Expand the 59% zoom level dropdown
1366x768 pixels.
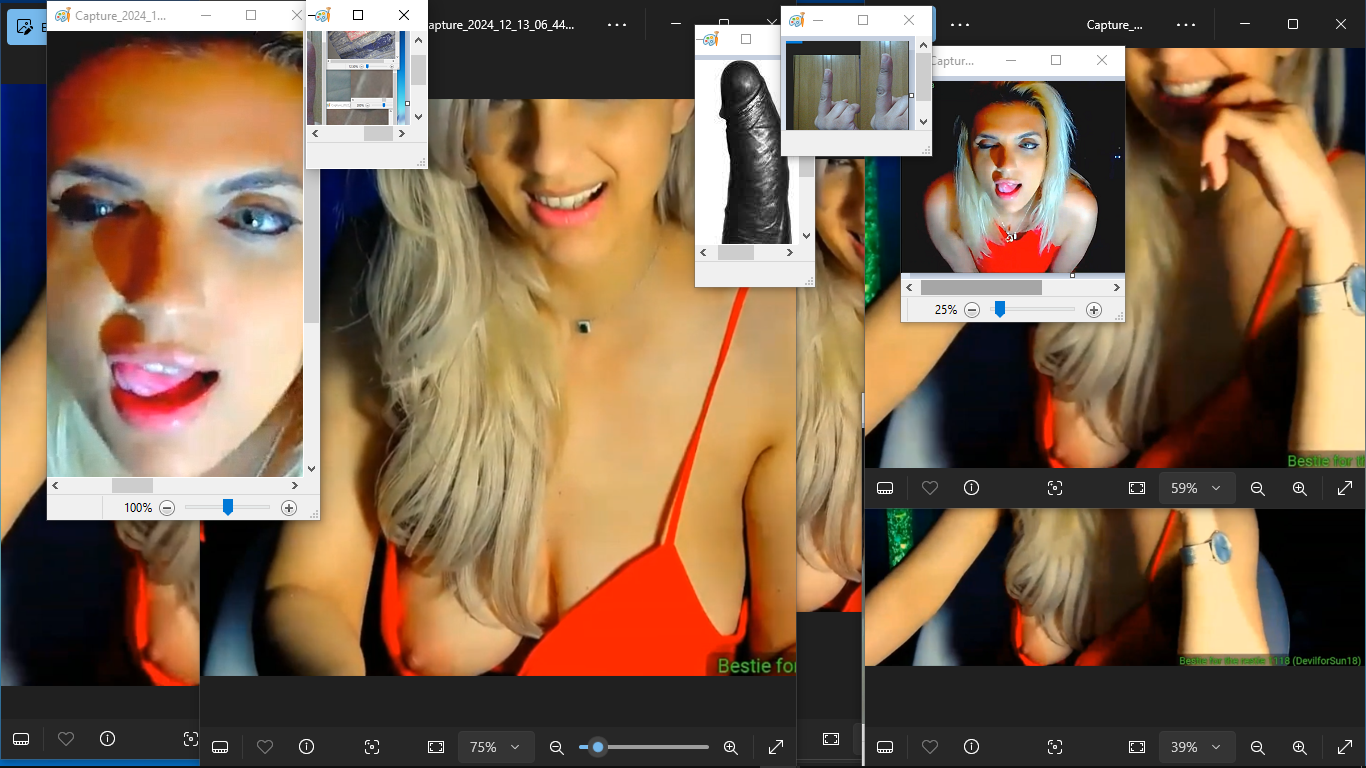pos(1196,488)
